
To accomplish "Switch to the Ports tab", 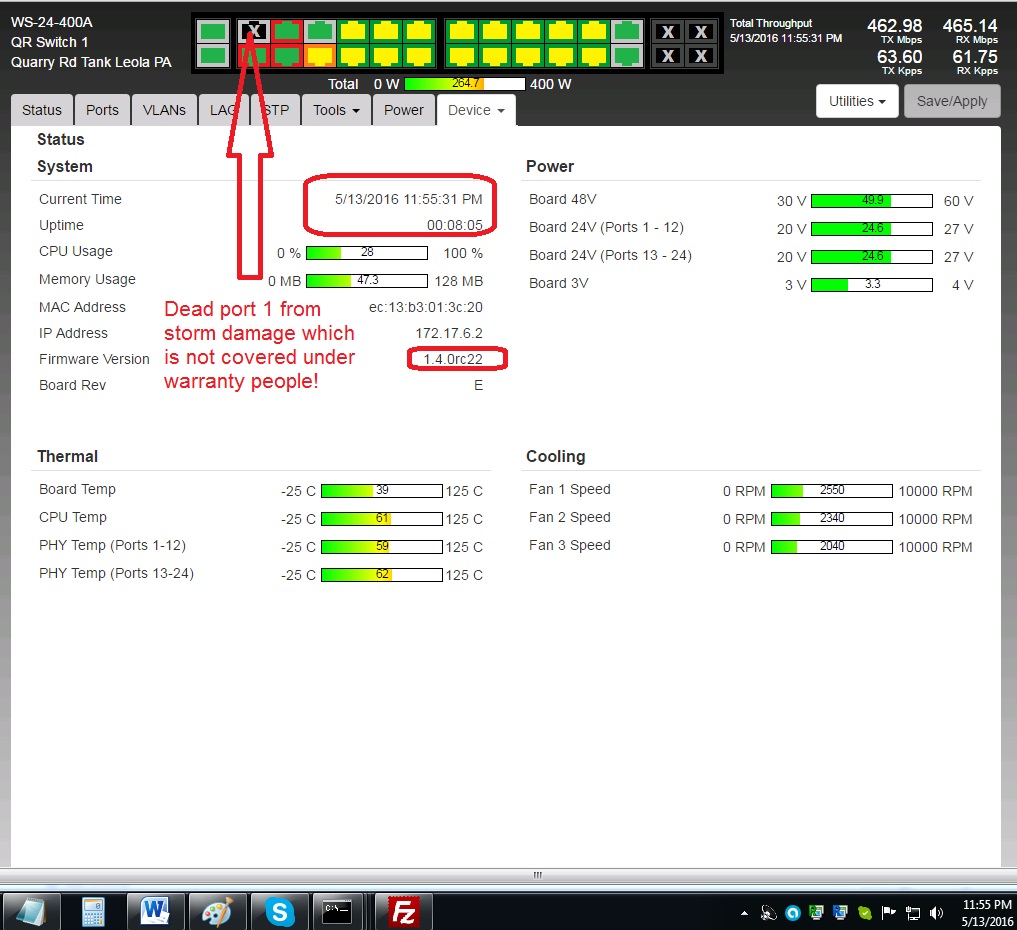I will point(102,110).
